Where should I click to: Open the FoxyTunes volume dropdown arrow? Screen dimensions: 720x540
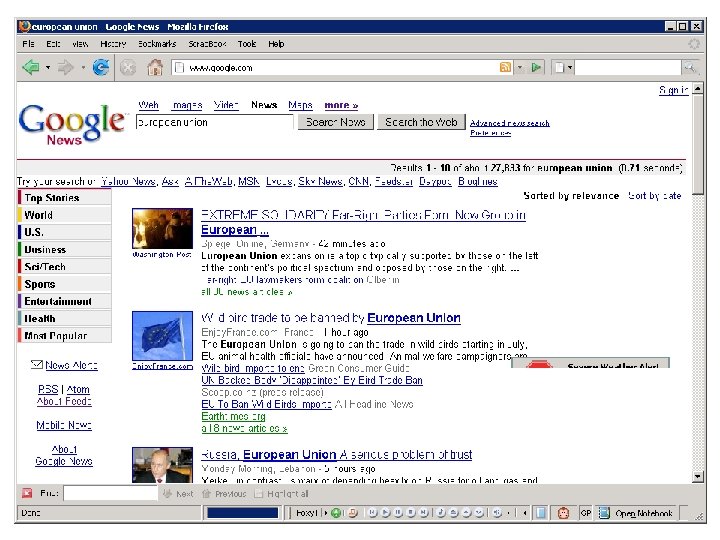click(x=508, y=513)
